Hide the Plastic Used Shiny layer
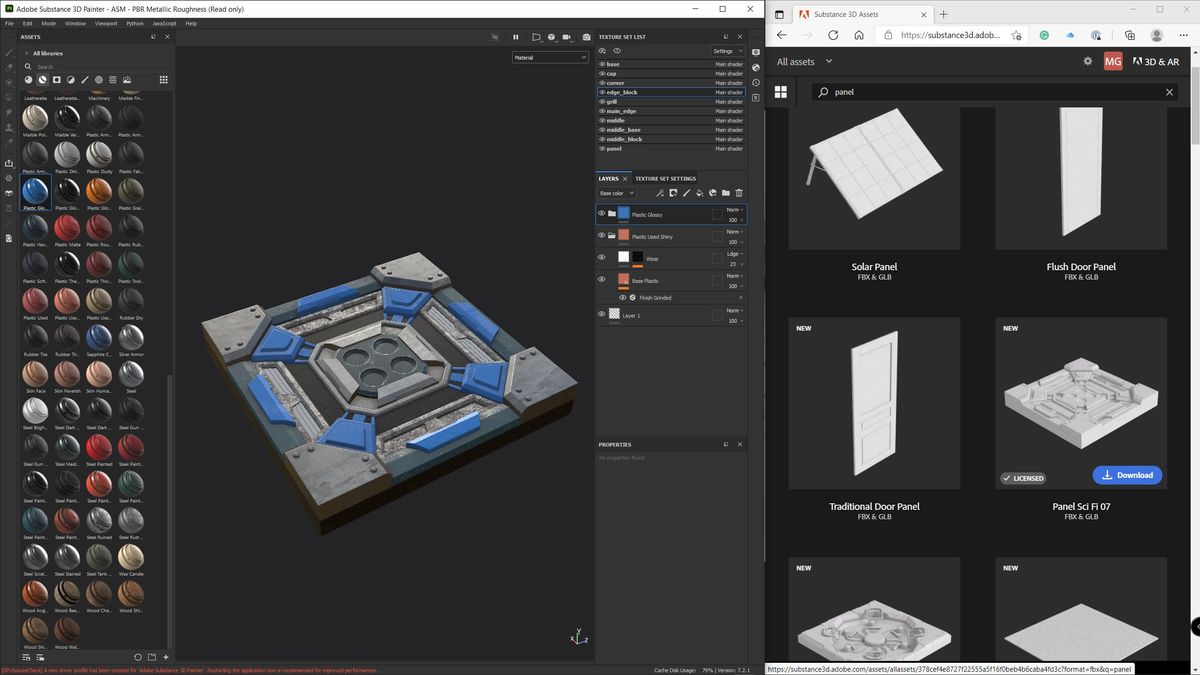This screenshot has width=1200, height=675. point(602,236)
